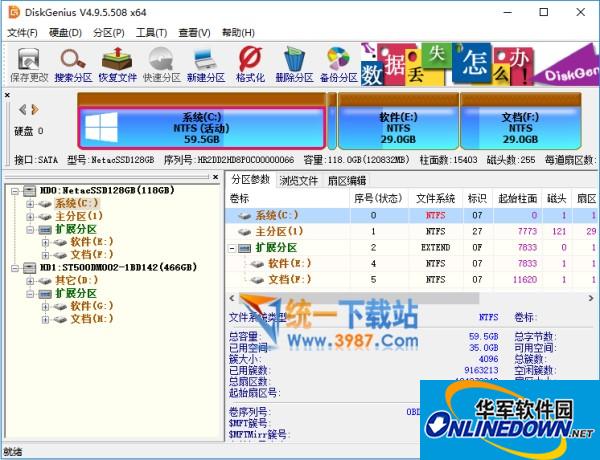Viewport: 600px width, 460px height.
Task: Click start cylinder value 11620
Action: [525, 280]
